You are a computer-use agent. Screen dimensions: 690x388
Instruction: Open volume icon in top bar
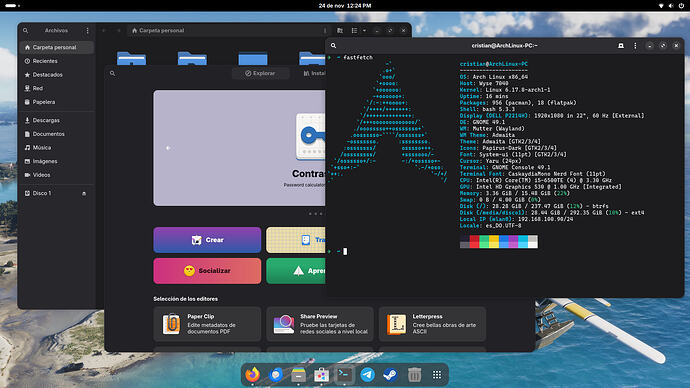[x=671, y=6]
